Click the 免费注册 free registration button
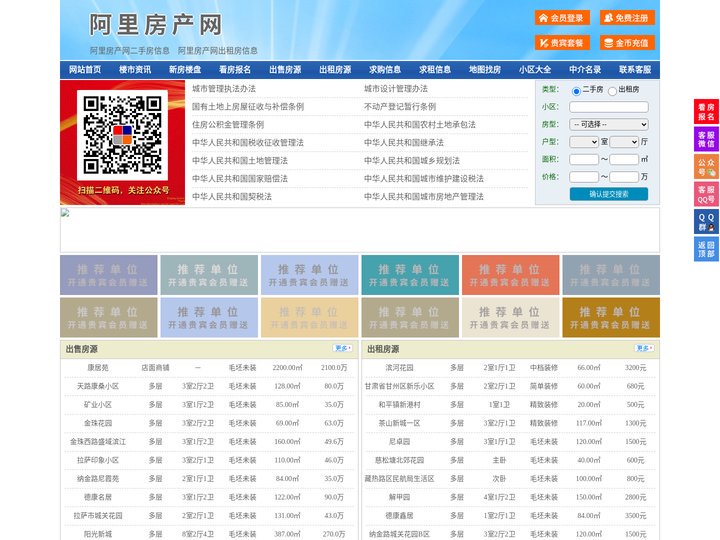Viewport: 720px width, 540px height. pos(627,18)
